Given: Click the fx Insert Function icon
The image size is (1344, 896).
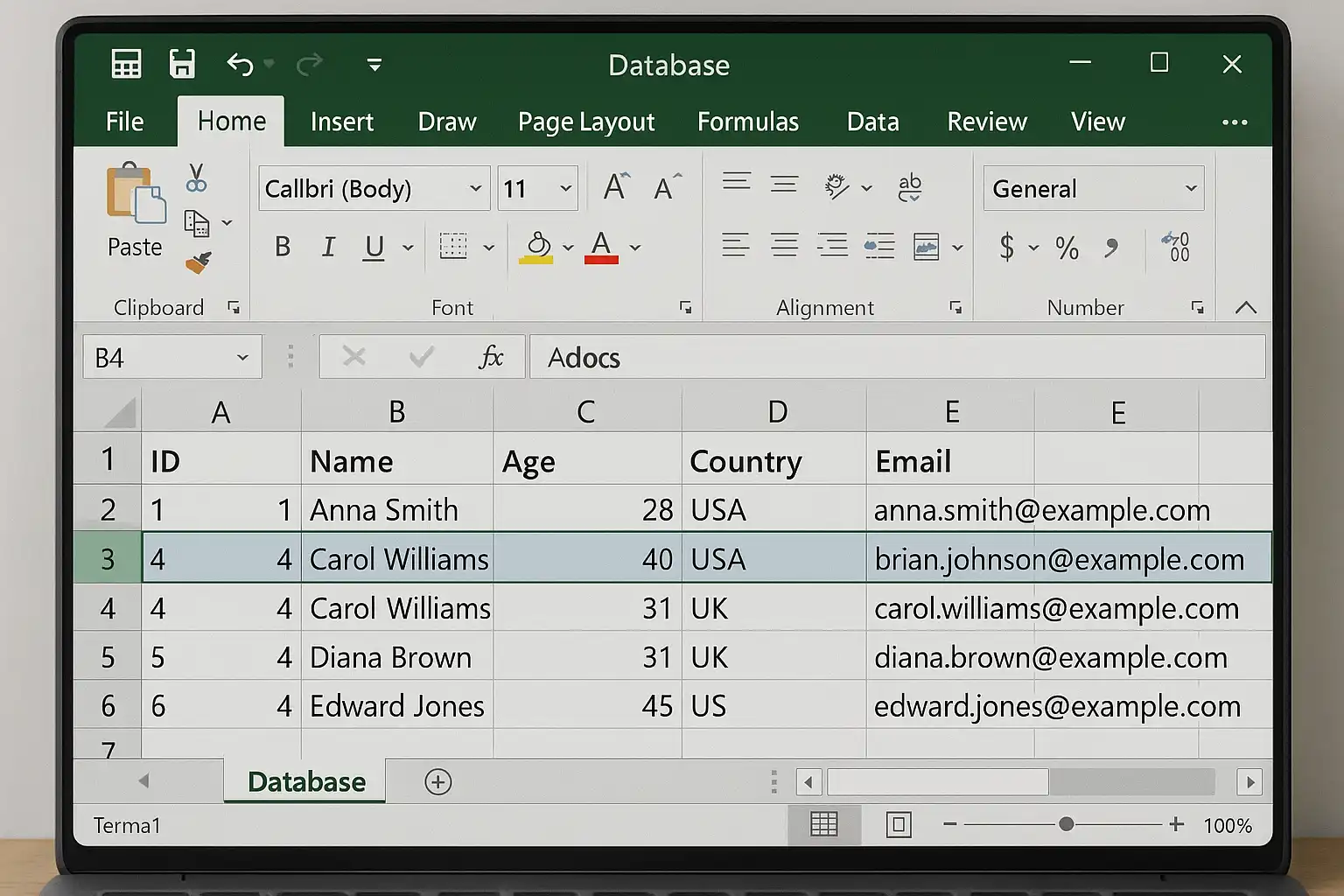Looking at the screenshot, I should pyautogui.click(x=491, y=357).
